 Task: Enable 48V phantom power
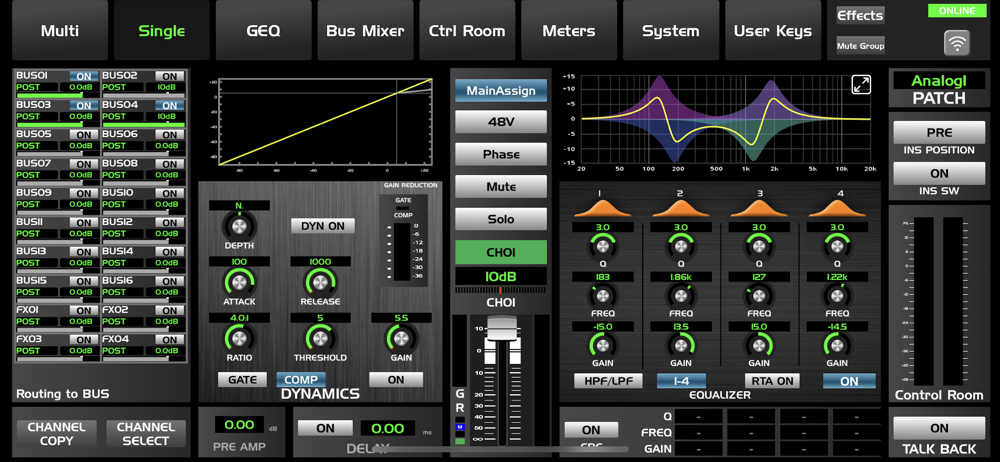(x=501, y=121)
